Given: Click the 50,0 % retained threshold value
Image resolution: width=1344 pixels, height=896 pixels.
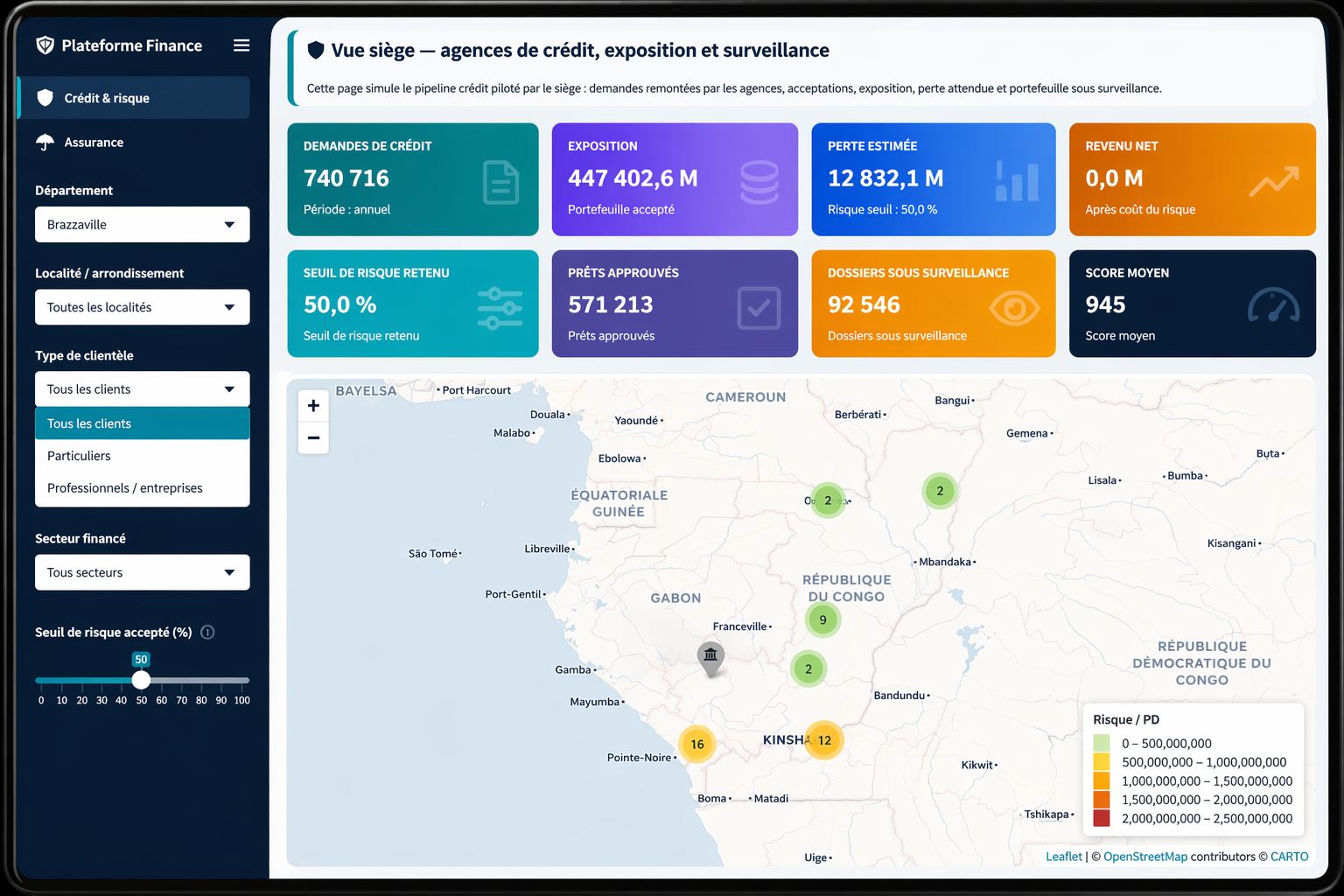Looking at the screenshot, I should tap(339, 304).
